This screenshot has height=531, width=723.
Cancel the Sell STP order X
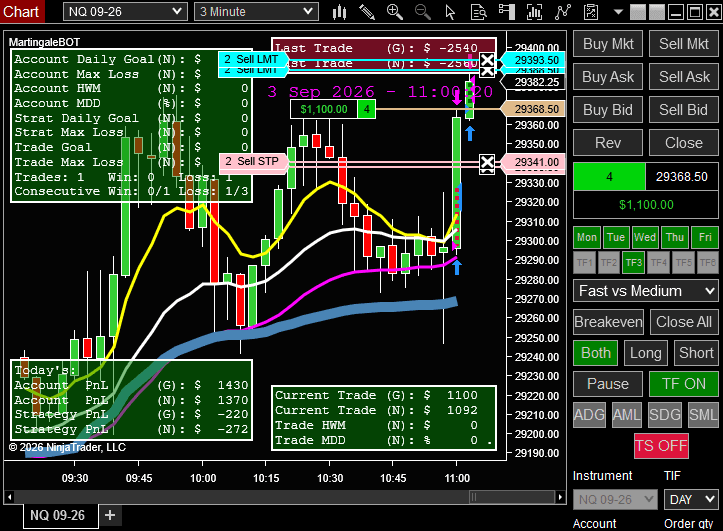pos(487,162)
